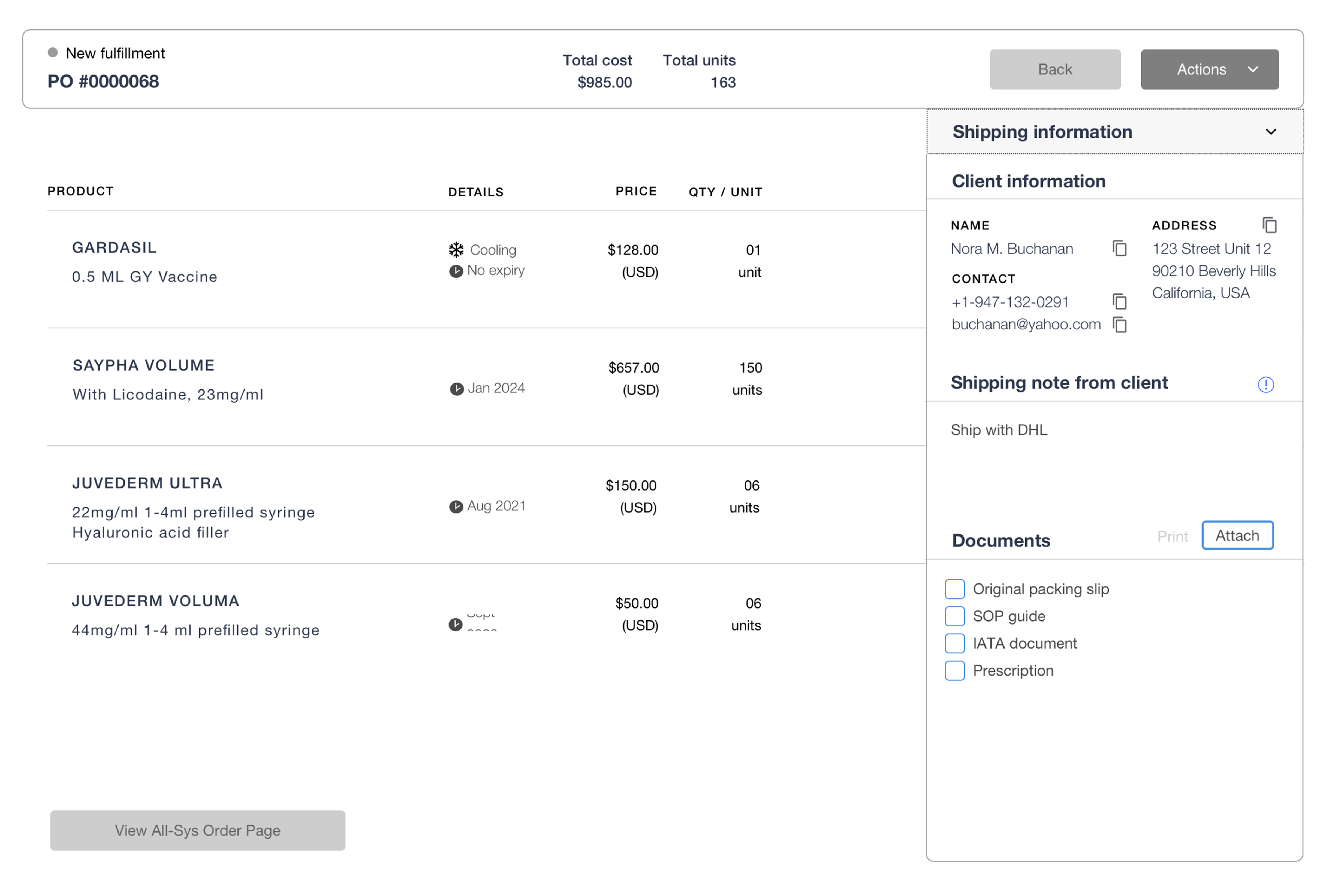Click the Back button
Screen dimensions: 1326x896
coord(1055,69)
